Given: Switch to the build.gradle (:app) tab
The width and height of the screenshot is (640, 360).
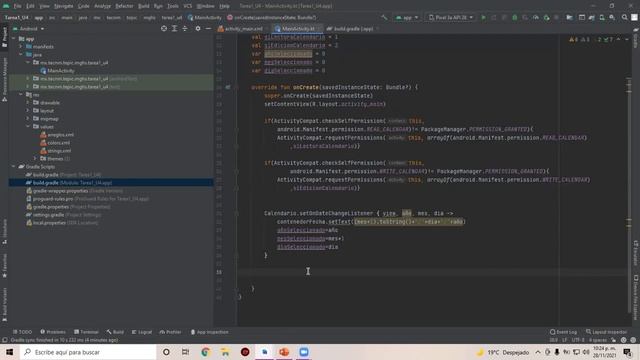Looking at the screenshot, I should (353, 29).
